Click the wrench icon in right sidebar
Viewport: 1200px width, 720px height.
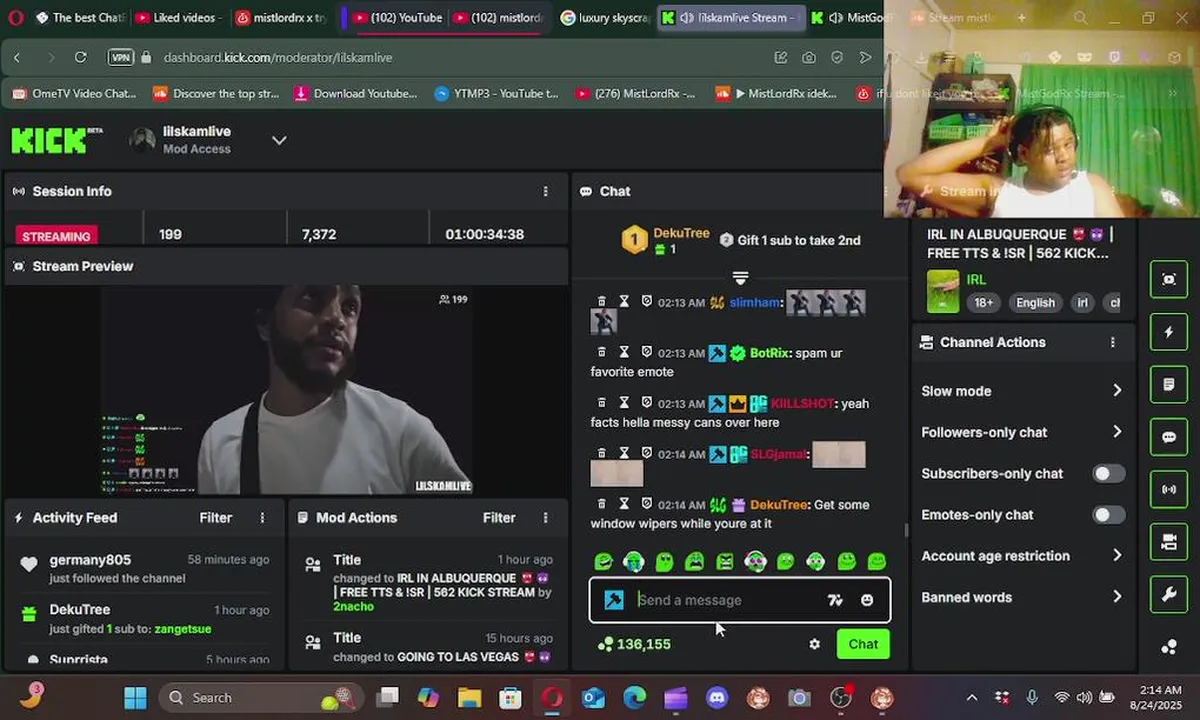[1169, 595]
